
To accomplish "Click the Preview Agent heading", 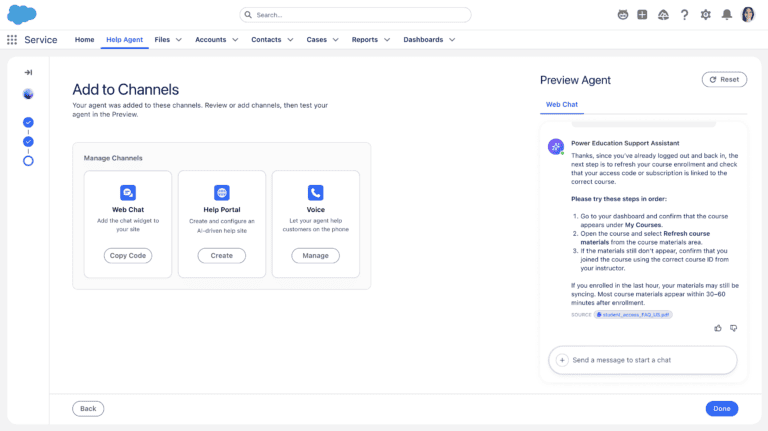I will point(575,80).
